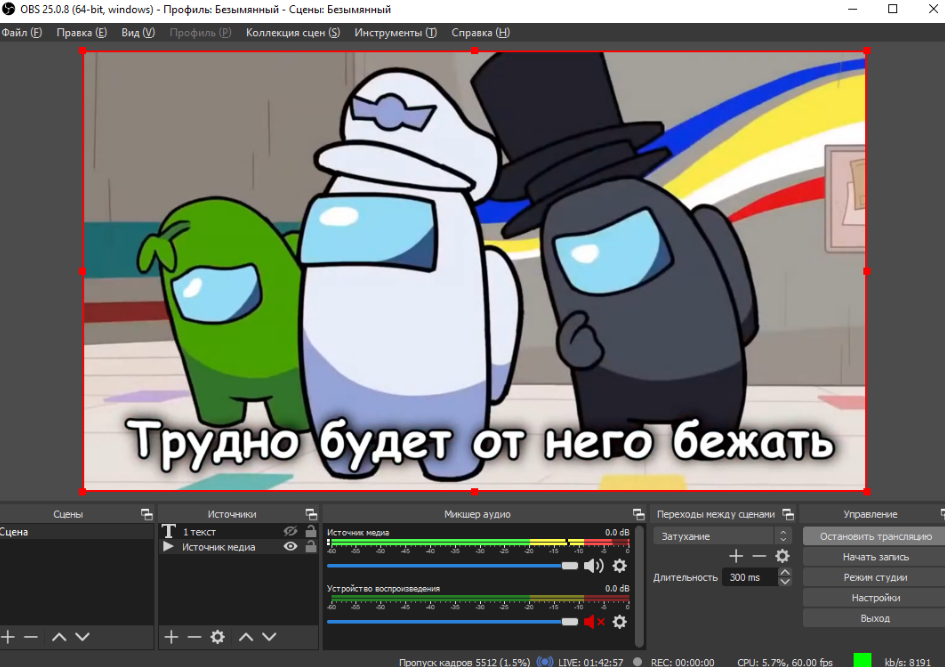Image resolution: width=945 pixels, height=667 pixels.
Task: Pop out the Сцены dock panel
Action: 146,514
